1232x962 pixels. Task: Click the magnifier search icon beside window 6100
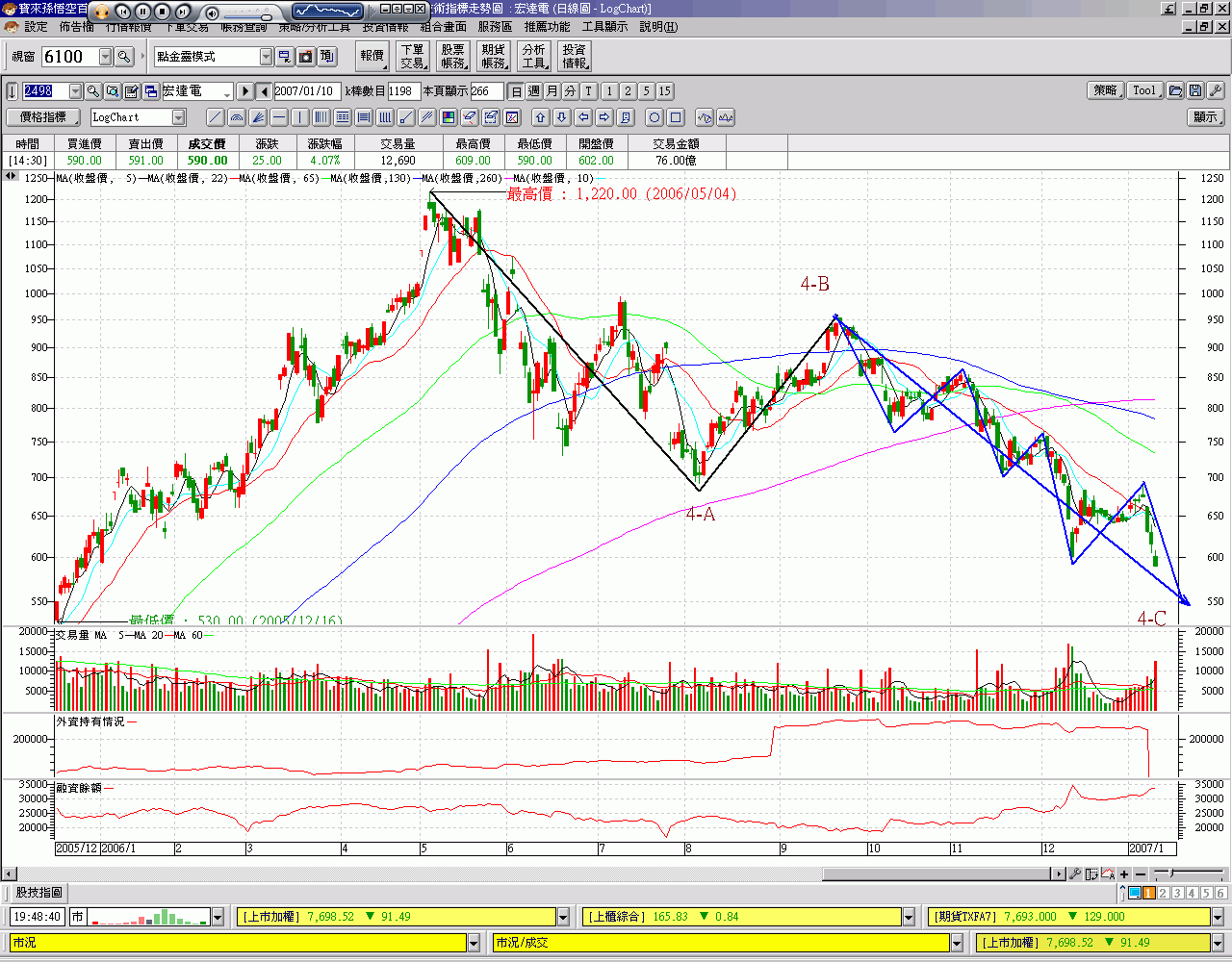click(124, 57)
